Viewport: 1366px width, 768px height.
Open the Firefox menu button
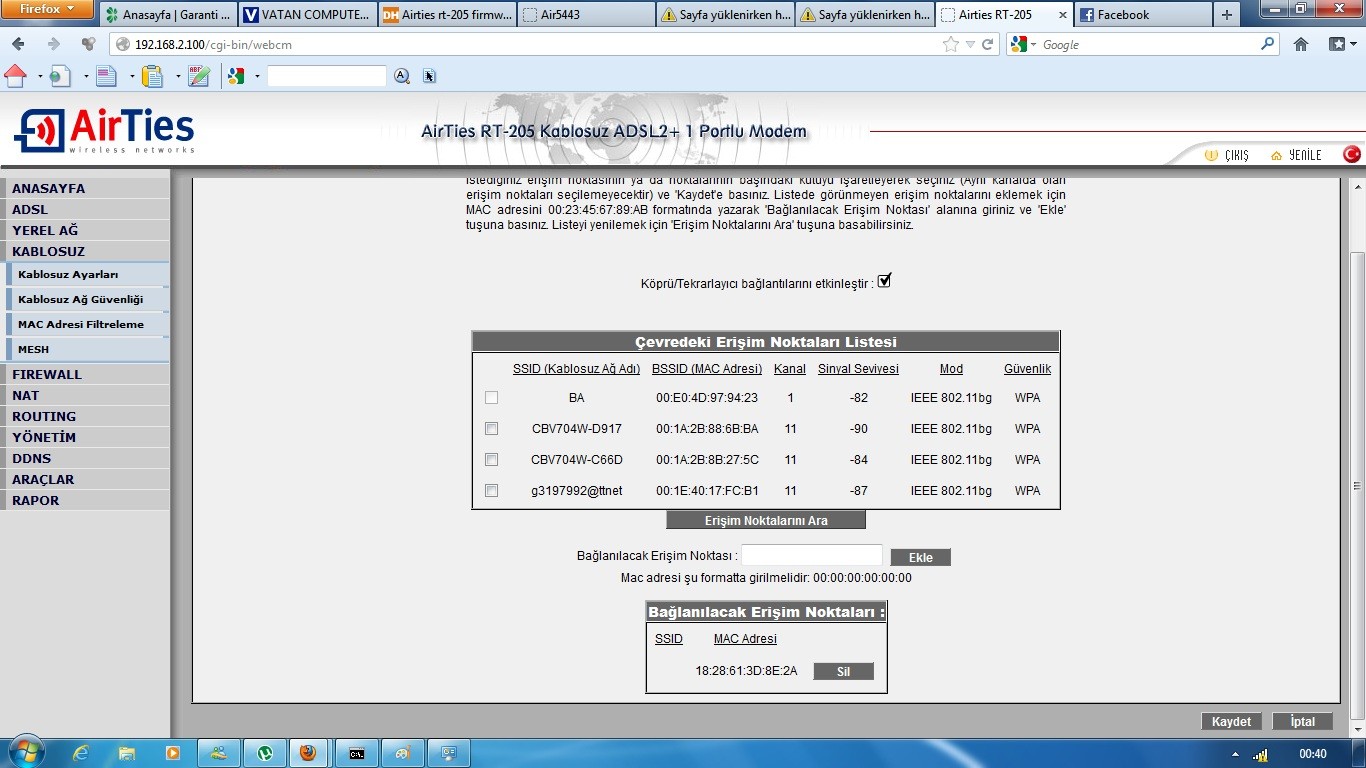(x=47, y=10)
